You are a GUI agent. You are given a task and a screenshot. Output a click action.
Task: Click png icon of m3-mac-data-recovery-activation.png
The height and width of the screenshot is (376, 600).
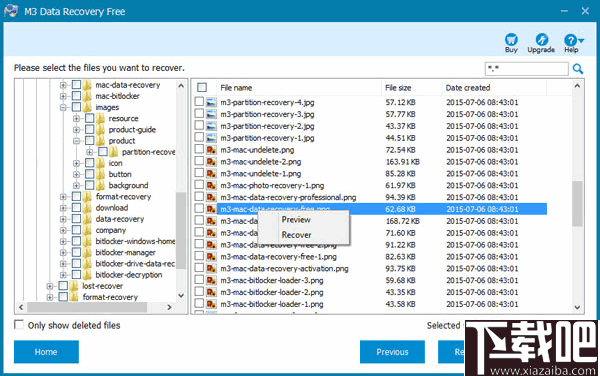pos(211,268)
